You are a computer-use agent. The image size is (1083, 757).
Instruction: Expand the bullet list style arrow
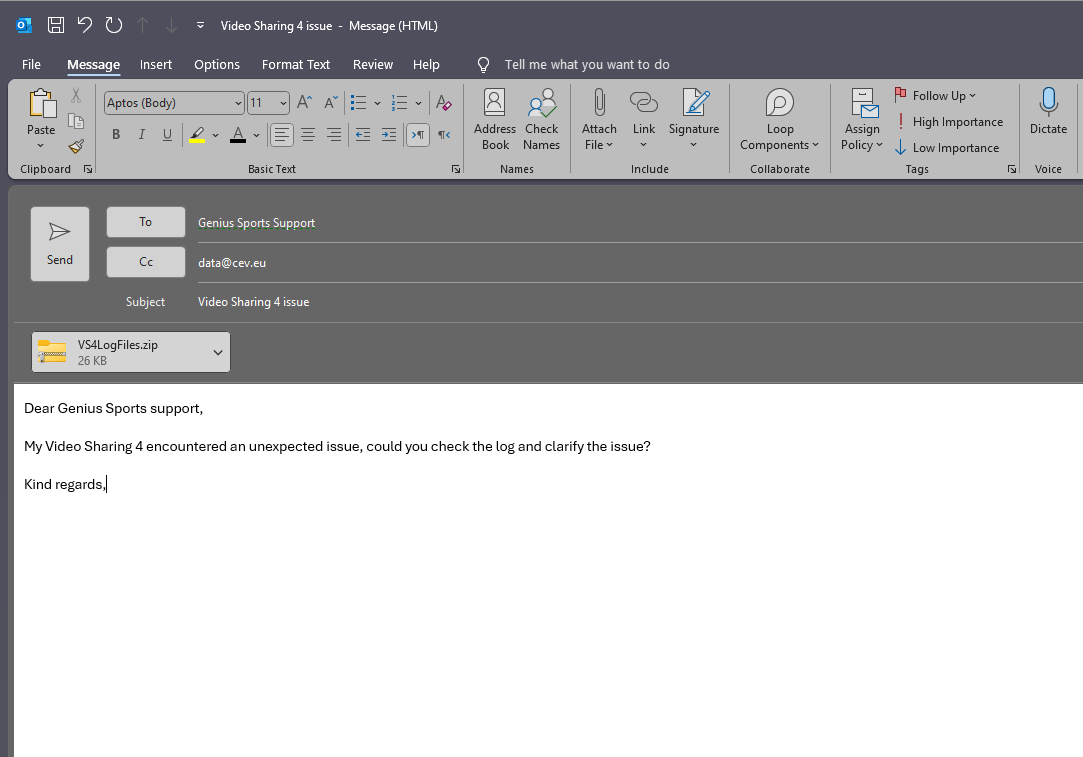point(377,104)
